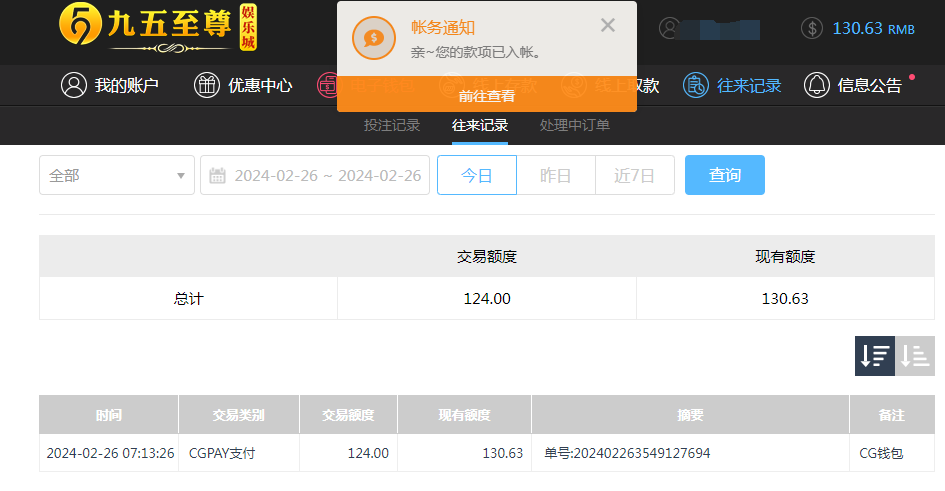Click the 摘要 column header

pos(690,414)
